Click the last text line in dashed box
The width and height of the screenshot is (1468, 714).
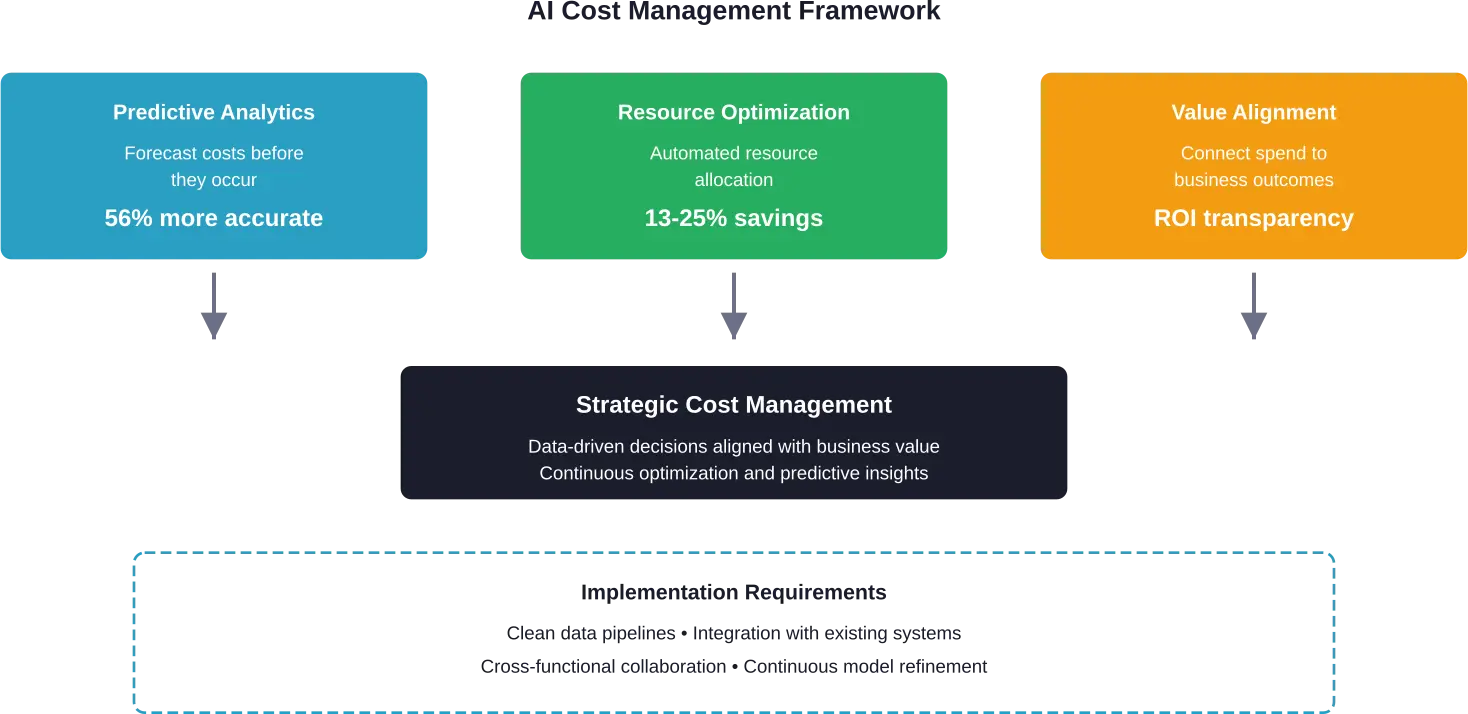pos(734,668)
